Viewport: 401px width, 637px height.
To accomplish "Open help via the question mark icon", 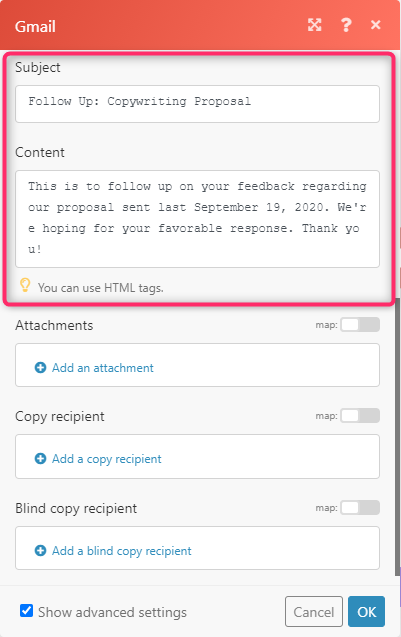I will pos(346,25).
